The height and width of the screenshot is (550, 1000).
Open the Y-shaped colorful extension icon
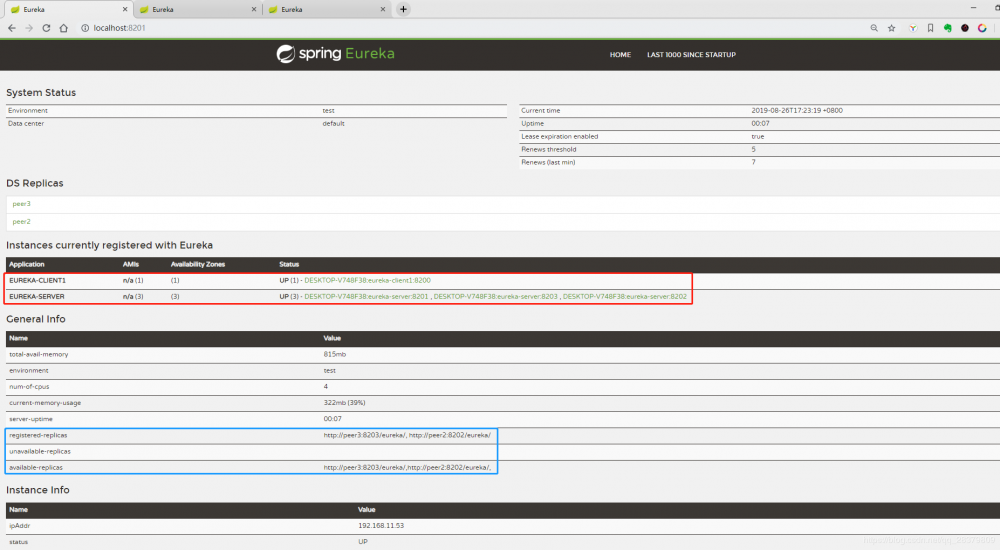click(913, 28)
